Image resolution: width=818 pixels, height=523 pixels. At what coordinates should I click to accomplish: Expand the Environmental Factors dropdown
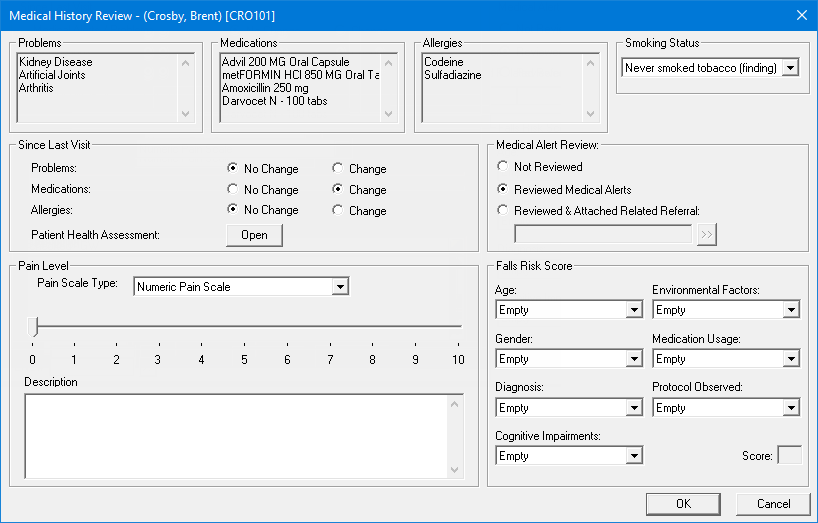pyautogui.click(x=790, y=310)
